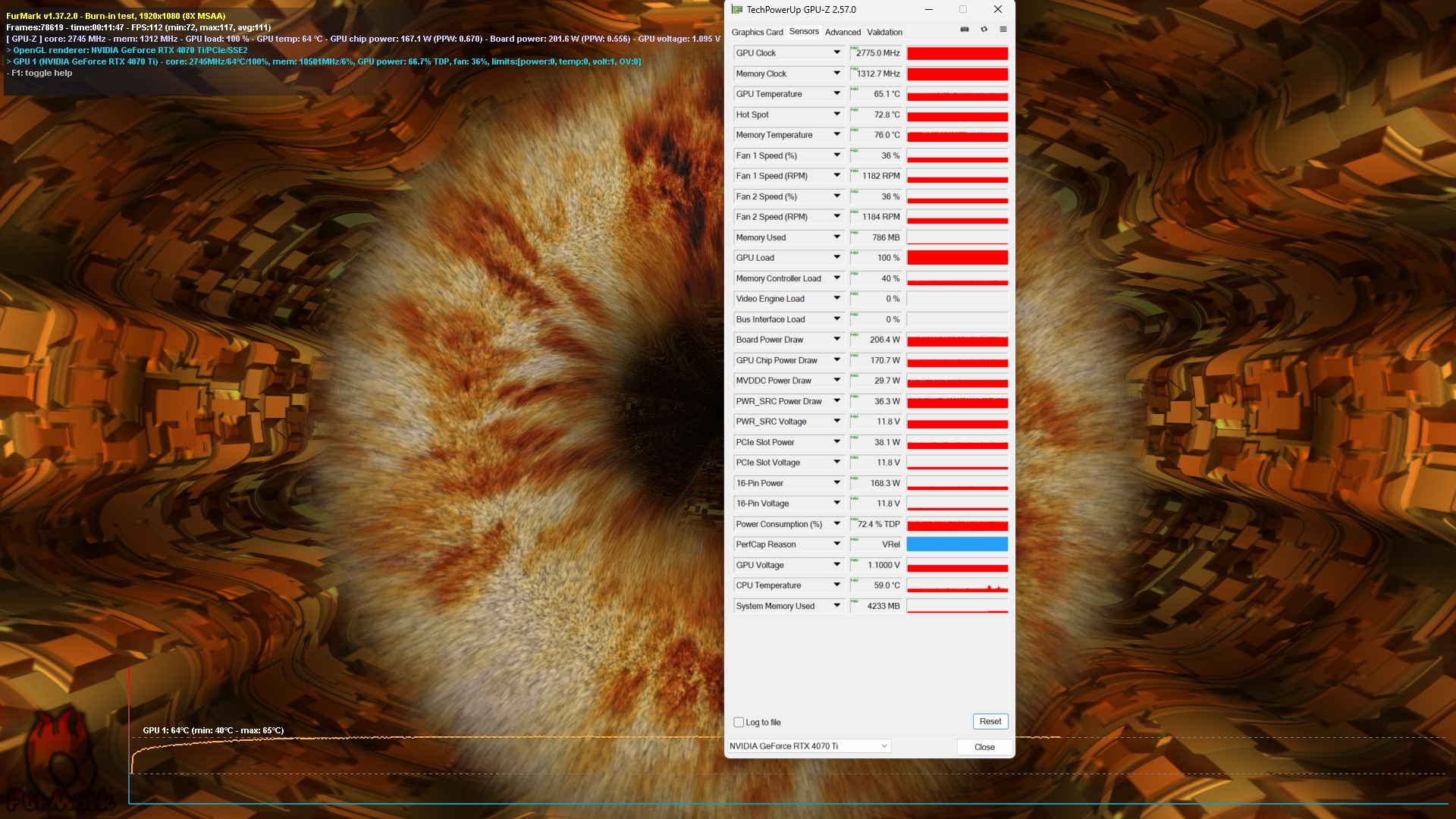Screen dimensions: 1456x819
Task: Click the Close button in GPU-Z
Action: 984,747
